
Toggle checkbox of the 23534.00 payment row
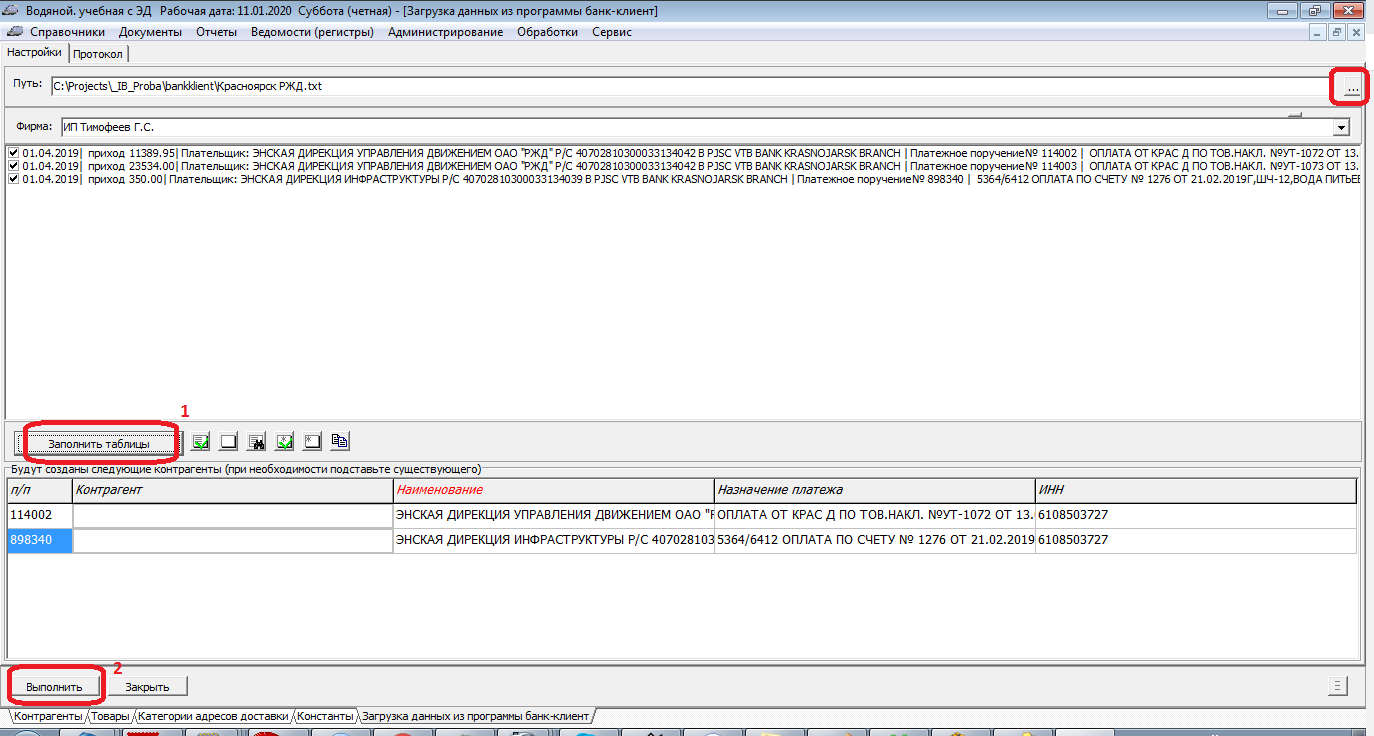pyautogui.click(x=13, y=165)
